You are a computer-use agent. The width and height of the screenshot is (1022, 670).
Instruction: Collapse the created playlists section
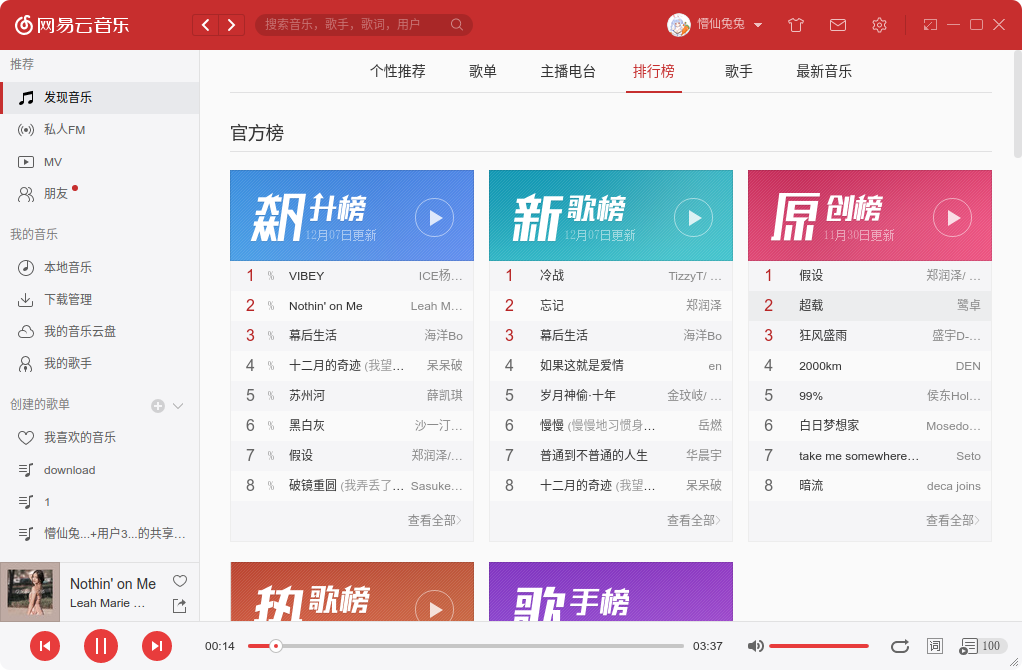(x=179, y=406)
